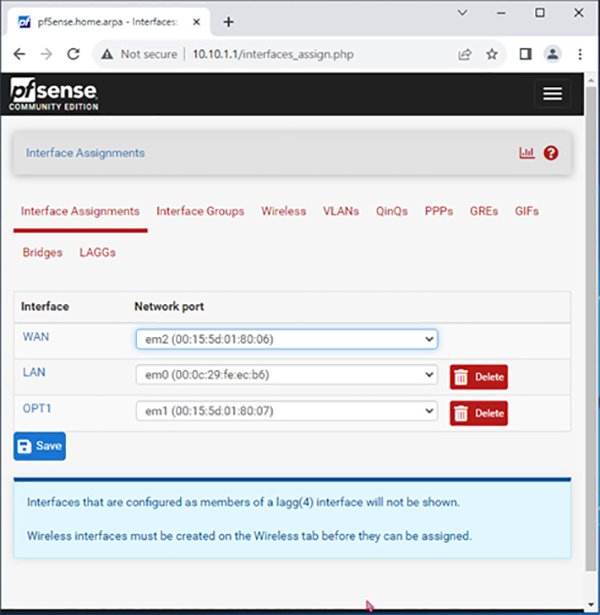This screenshot has height=615, width=600.
Task: Toggle the browser side panel icon
Action: point(525,54)
